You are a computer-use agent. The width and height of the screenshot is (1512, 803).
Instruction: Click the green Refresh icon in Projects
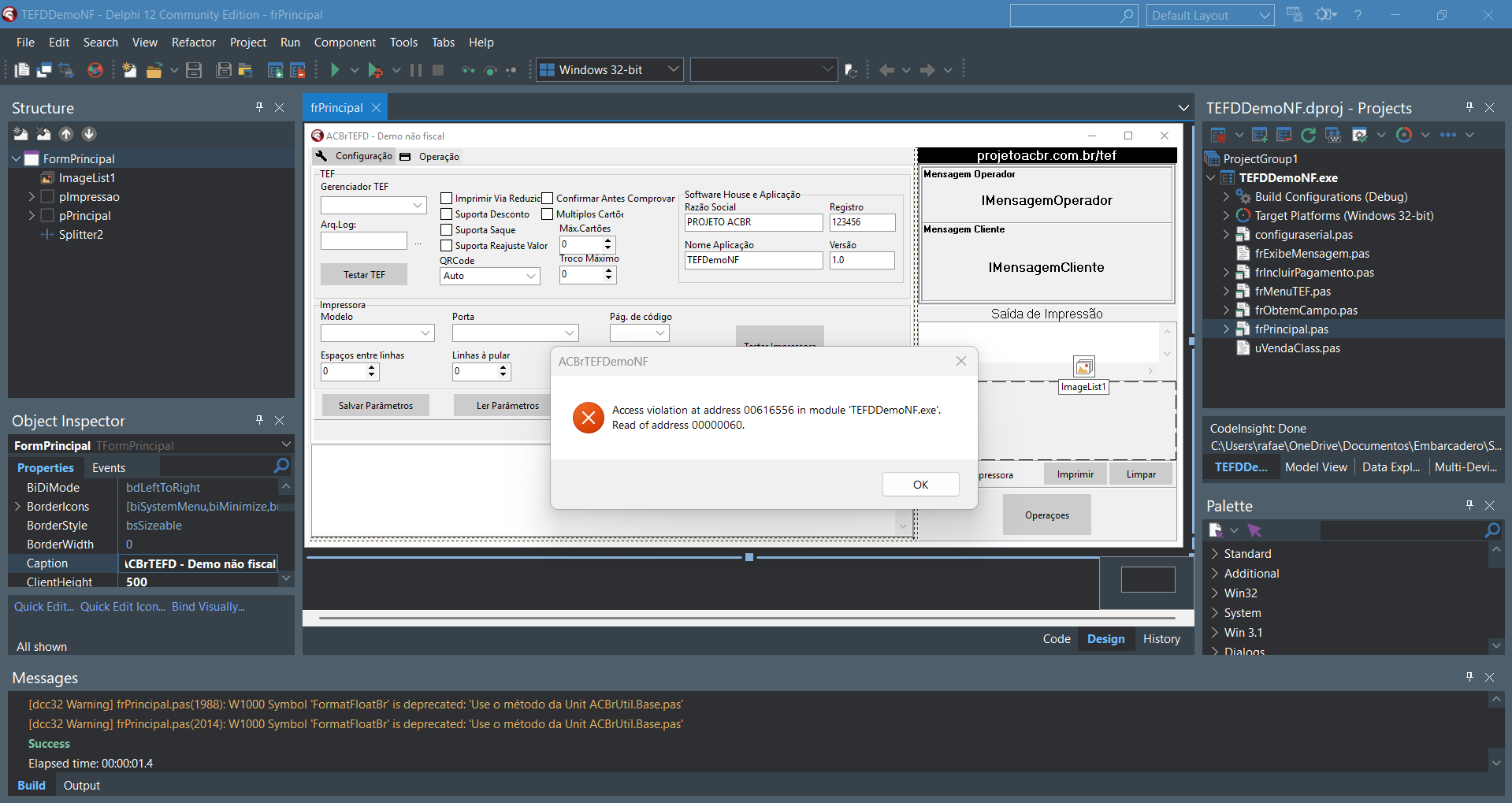(1309, 135)
